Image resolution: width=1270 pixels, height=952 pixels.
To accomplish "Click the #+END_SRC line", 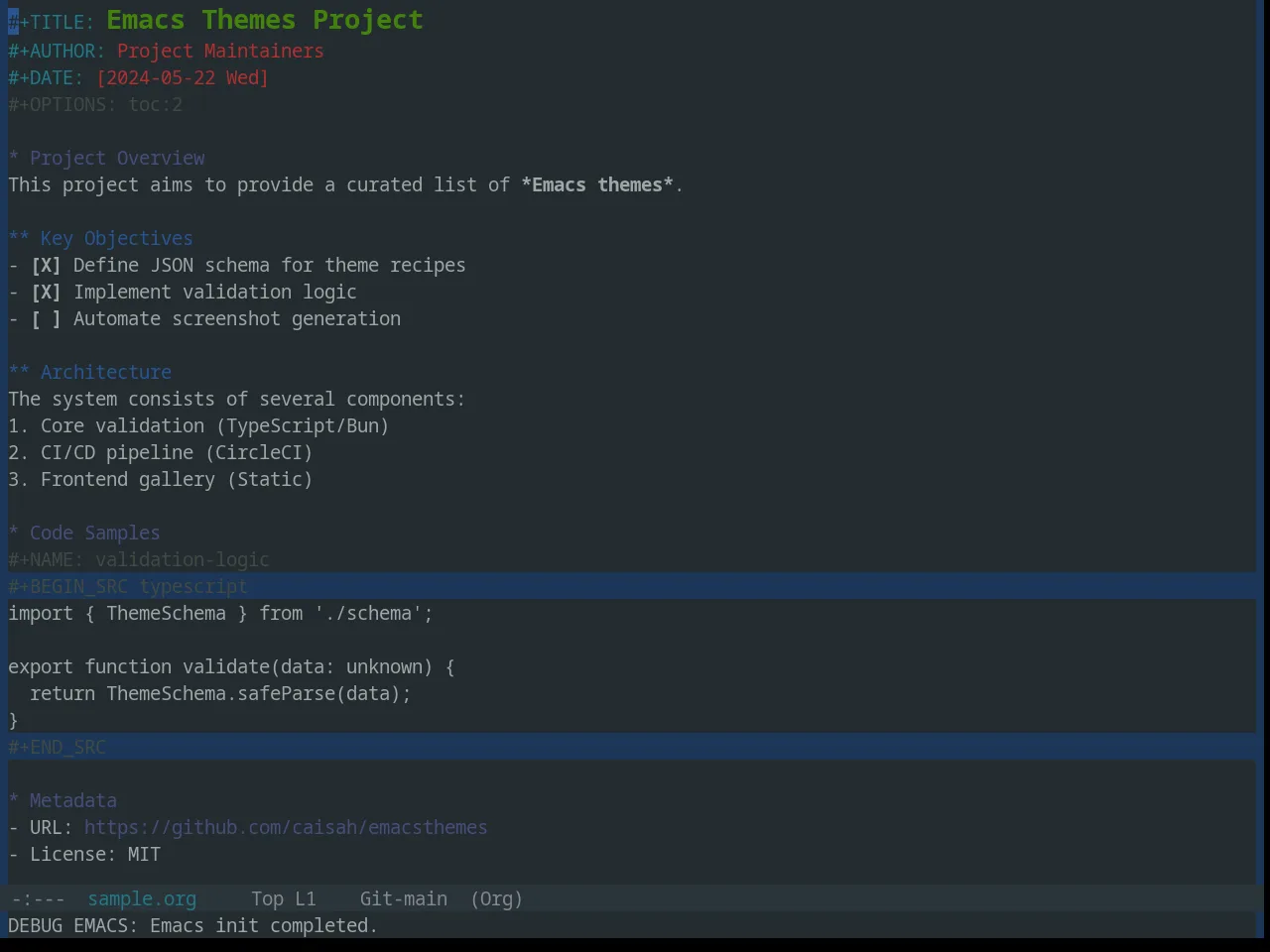I will (x=57, y=748).
